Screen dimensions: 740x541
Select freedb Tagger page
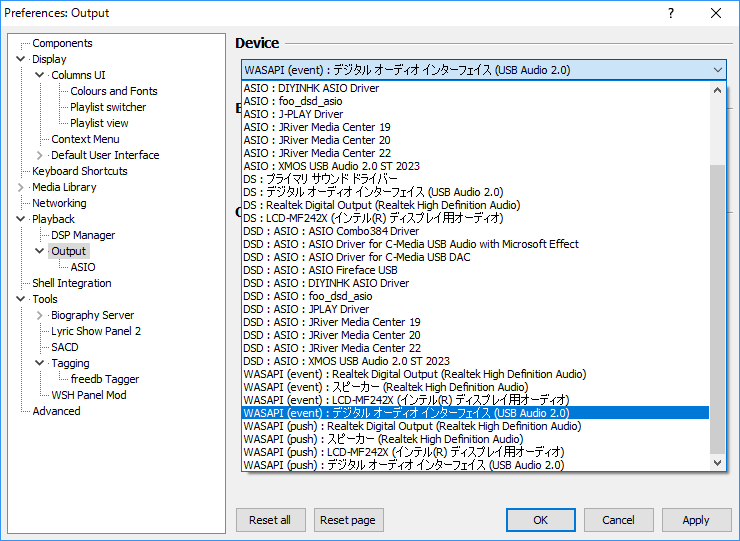coord(105,379)
